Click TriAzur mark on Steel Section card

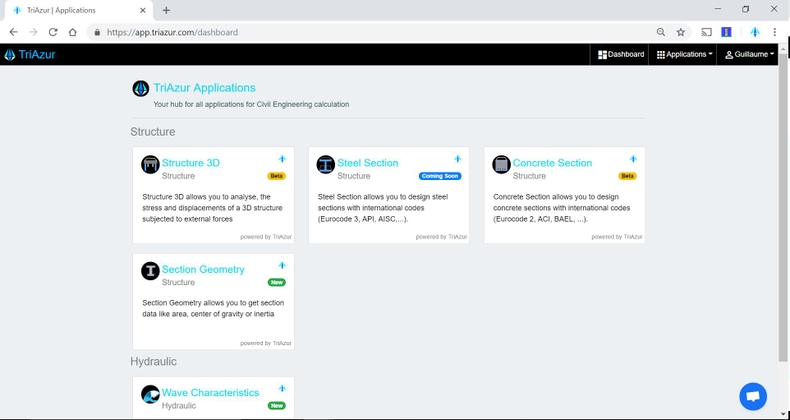coord(457,159)
